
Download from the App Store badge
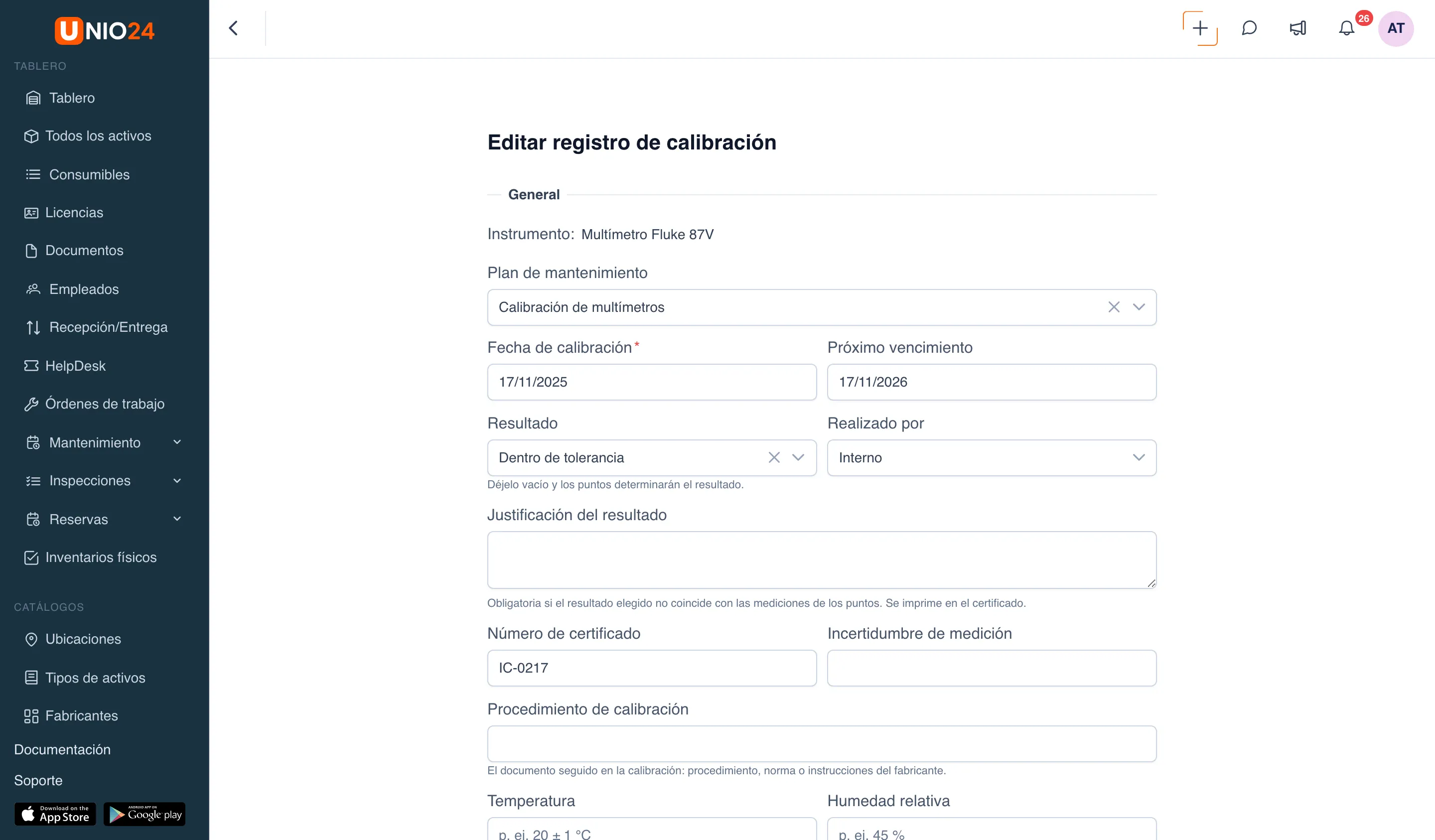(55, 814)
